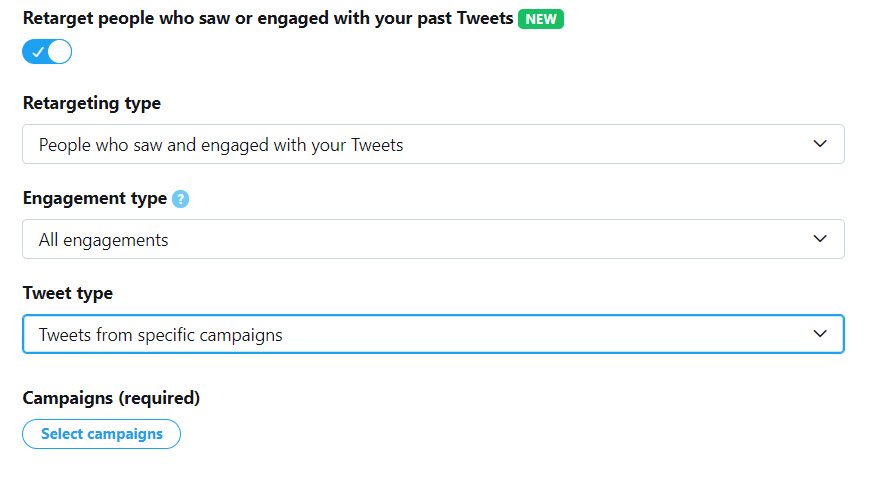The image size is (879, 478).
Task: Choose Select campaigns button
Action: point(101,434)
